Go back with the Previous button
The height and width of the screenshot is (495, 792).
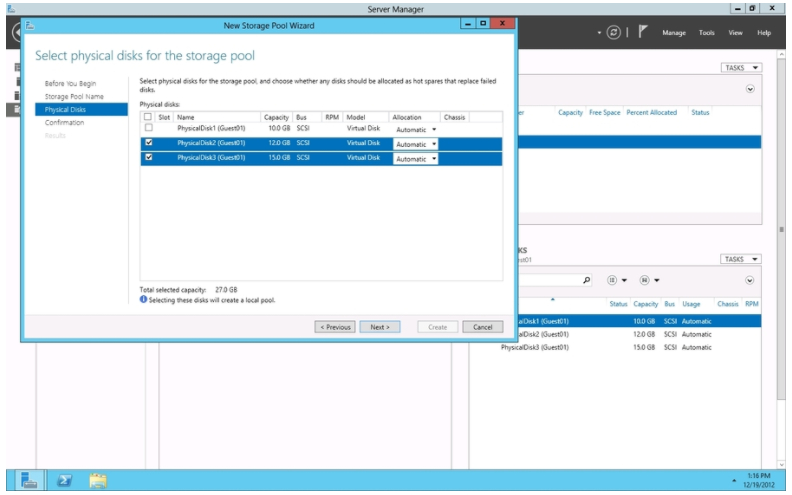[335, 327]
